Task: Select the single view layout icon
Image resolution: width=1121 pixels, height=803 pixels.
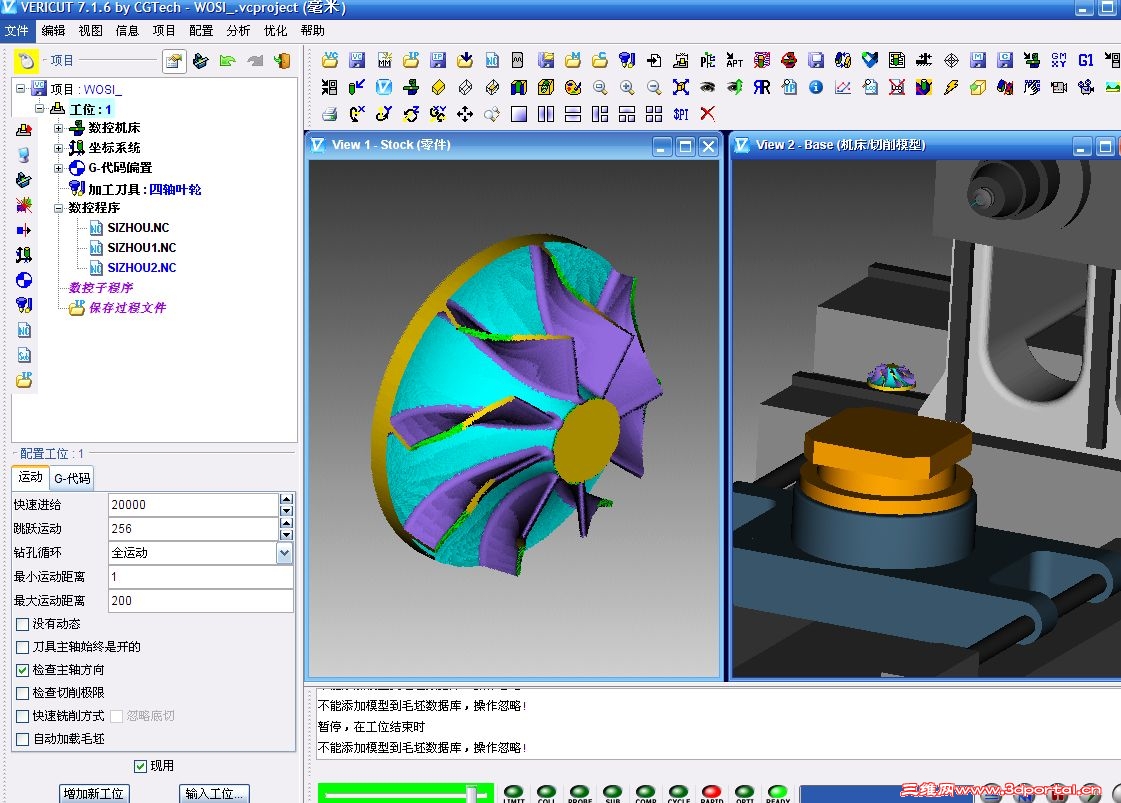Action: tap(519, 114)
